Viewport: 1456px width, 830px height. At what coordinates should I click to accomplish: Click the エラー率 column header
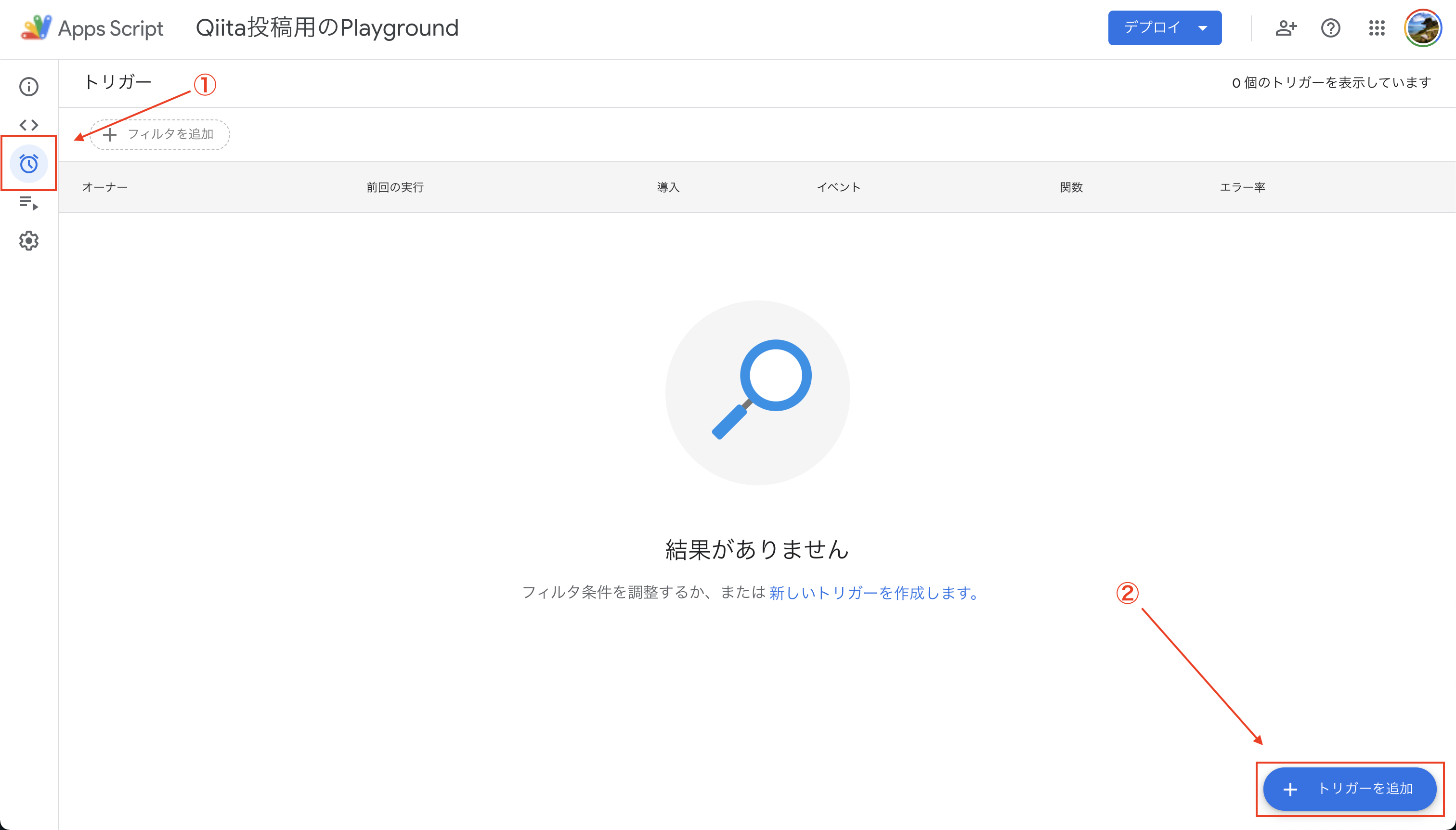pos(1242,188)
